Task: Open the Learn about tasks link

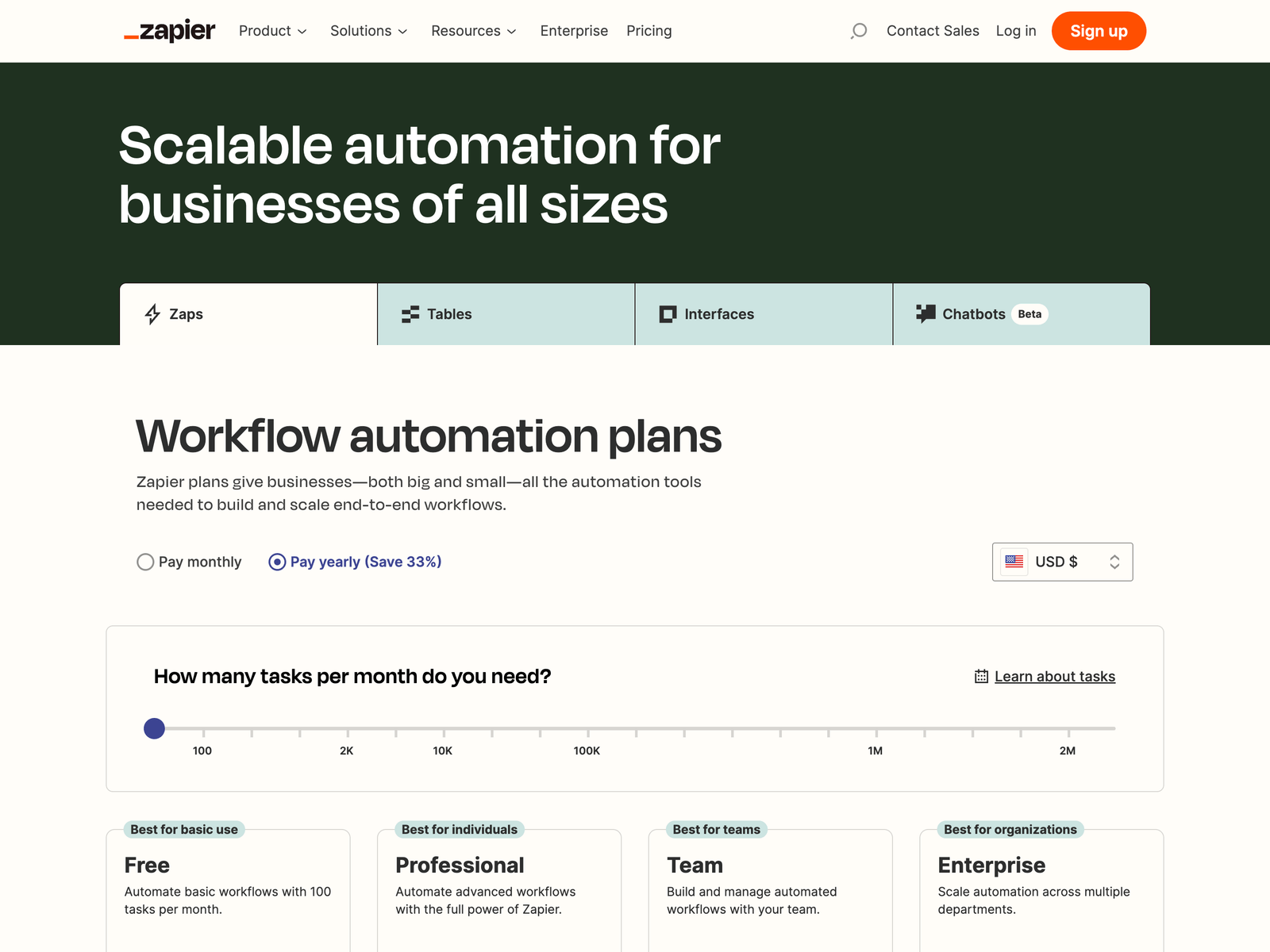Action: [1055, 677]
